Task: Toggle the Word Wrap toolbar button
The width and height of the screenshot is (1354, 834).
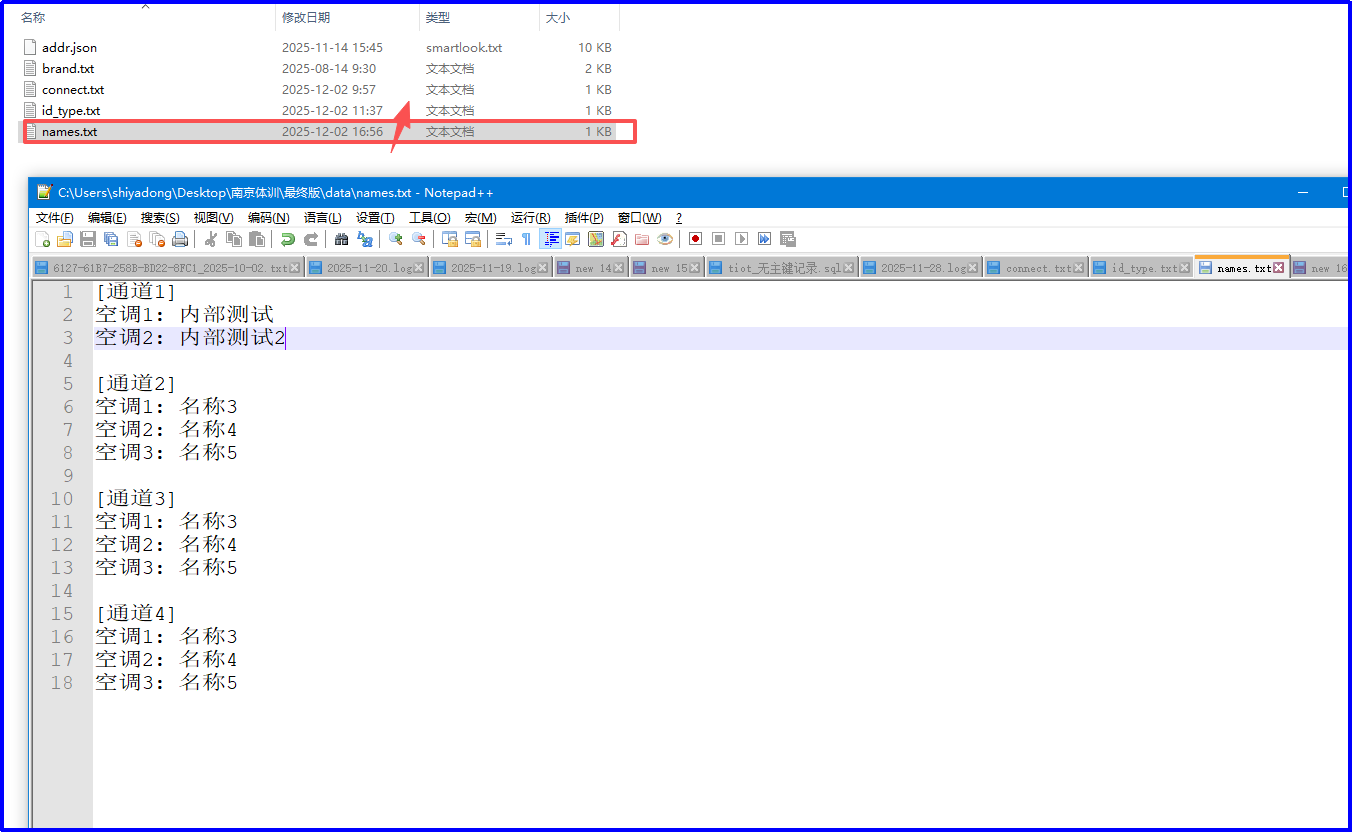Action: pos(504,239)
